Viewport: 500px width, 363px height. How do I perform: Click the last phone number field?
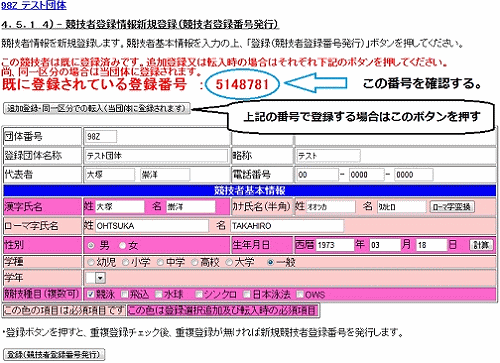pyautogui.click(x=414, y=175)
